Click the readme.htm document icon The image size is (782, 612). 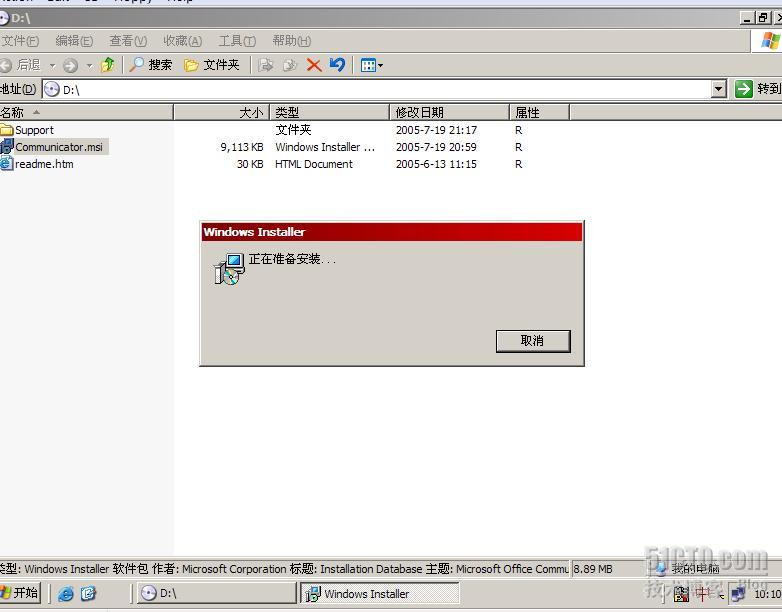point(6,163)
